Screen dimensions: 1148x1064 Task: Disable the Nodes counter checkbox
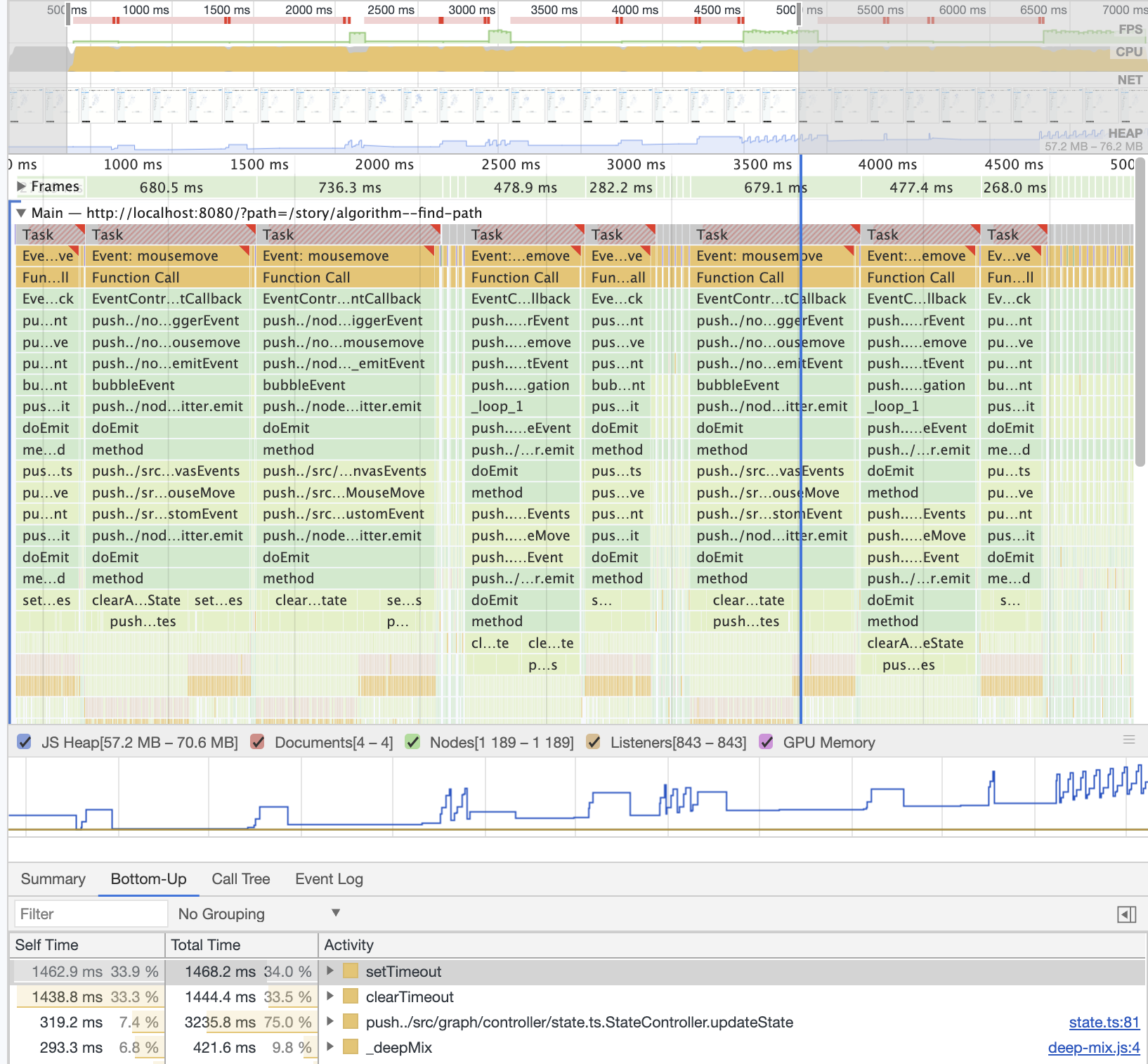[x=413, y=741]
